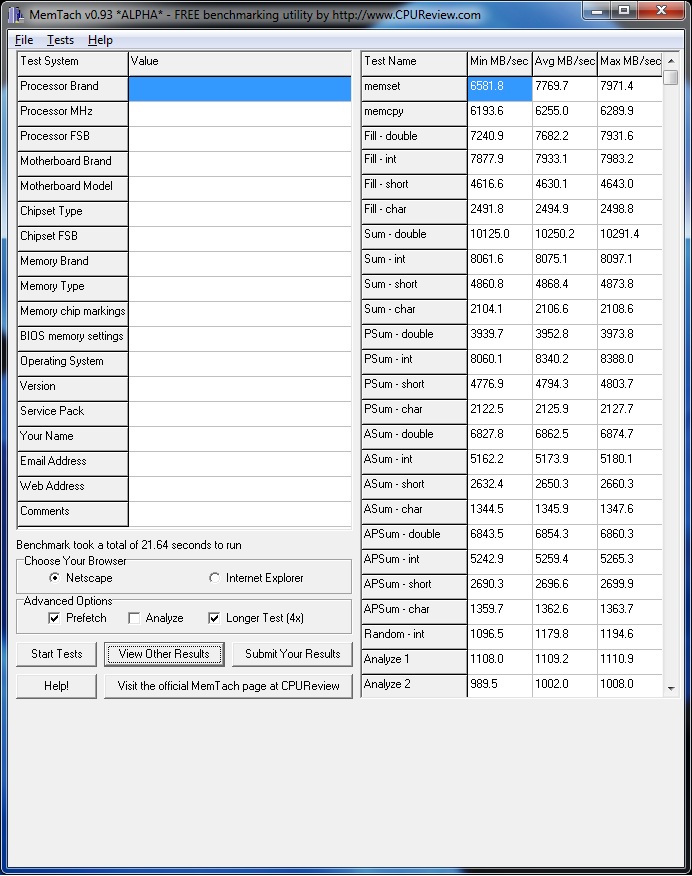Click the Email Address value field
The width and height of the screenshot is (692, 876).
click(x=240, y=464)
